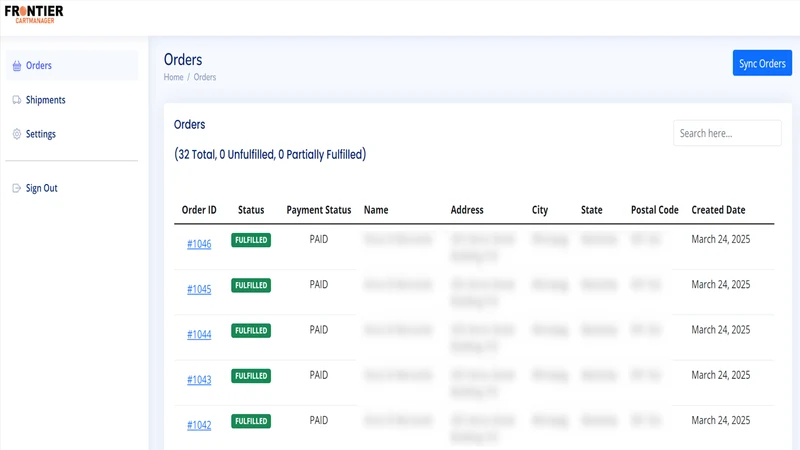This screenshot has width=800, height=450.
Task: Click PAID status in order #1044 row
Action: point(319,330)
